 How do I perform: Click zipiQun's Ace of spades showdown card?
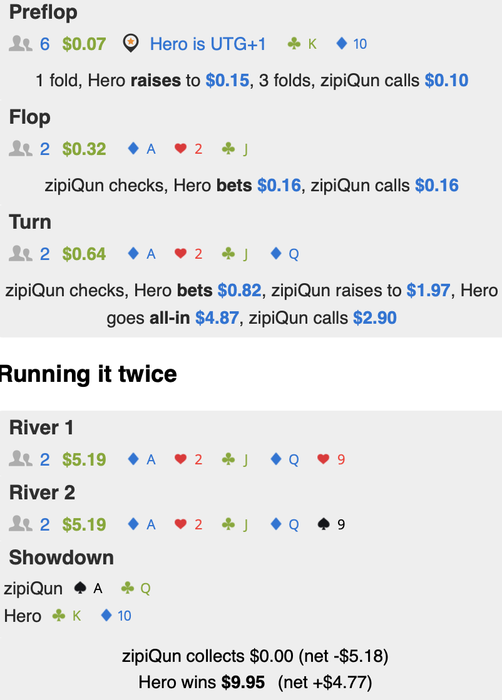(88, 588)
